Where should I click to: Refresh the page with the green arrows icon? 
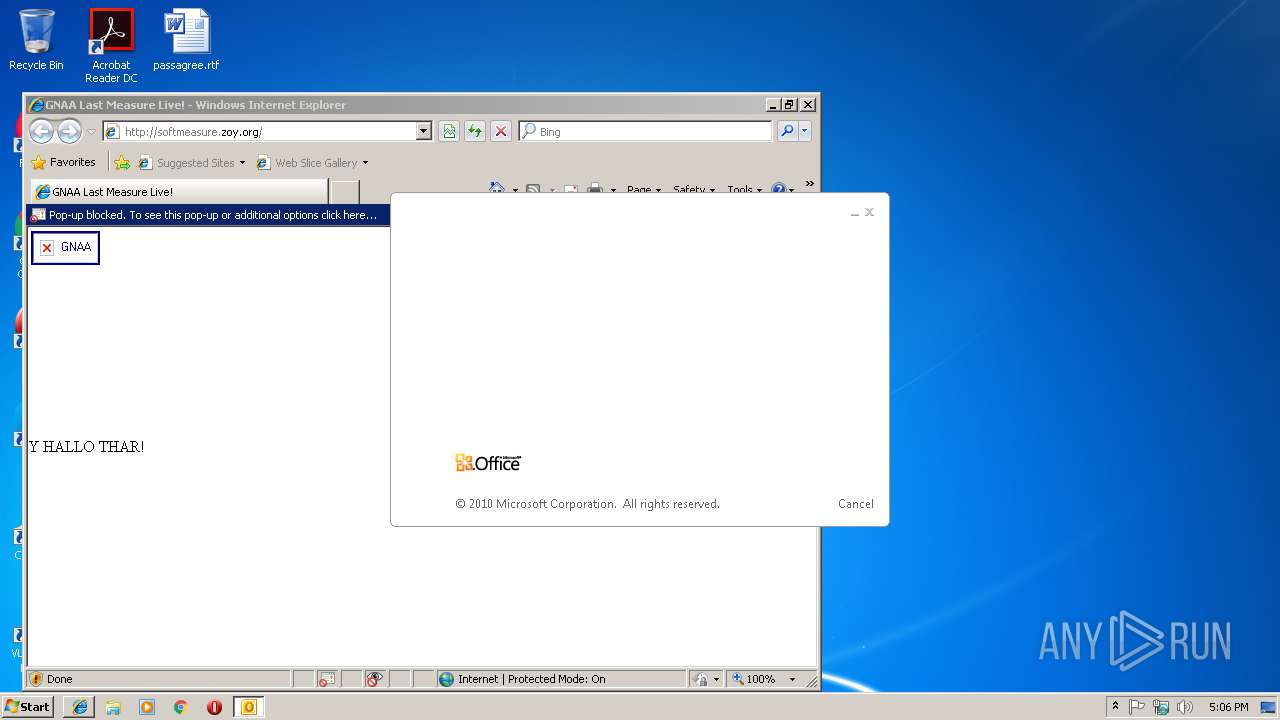pyautogui.click(x=475, y=131)
